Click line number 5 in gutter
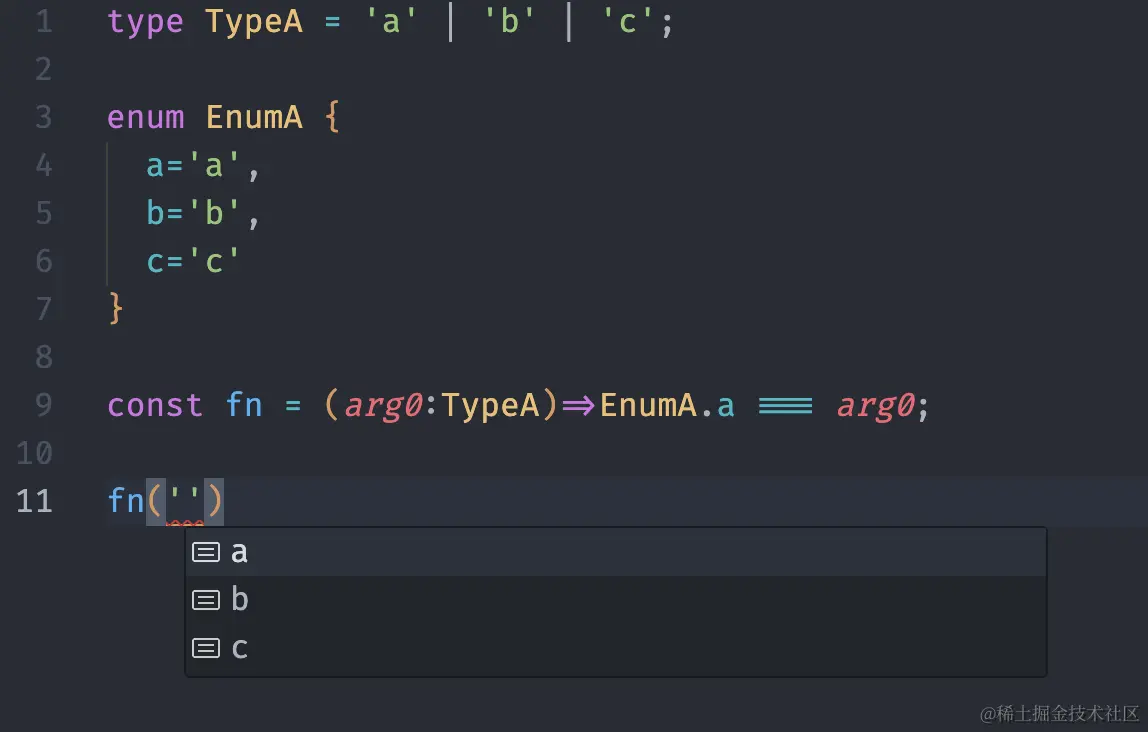This screenshot has width=1148, height=732. [44, 213]
